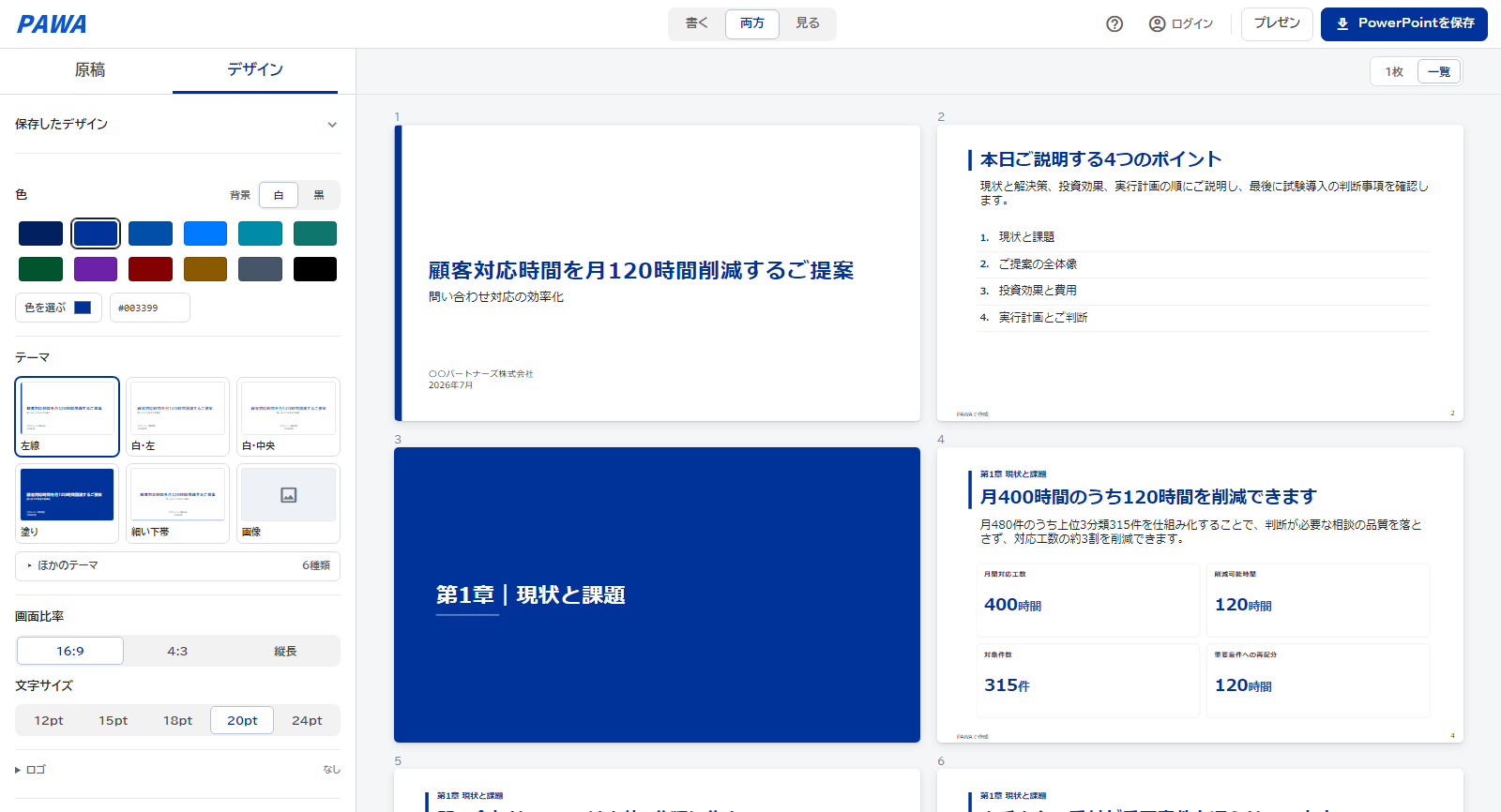Click the 月400時間のうち120時間を削減できます heading
The width and height of the screenshot is (1501, 812).
(1148, 497)
